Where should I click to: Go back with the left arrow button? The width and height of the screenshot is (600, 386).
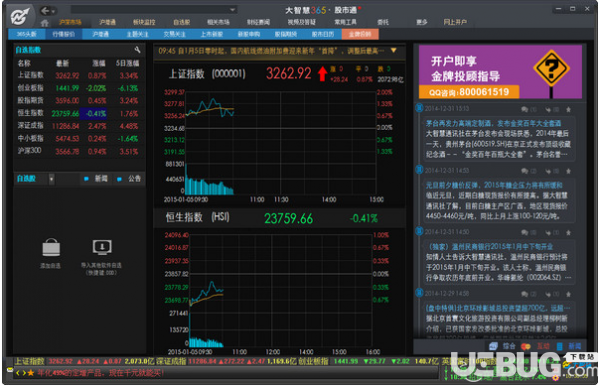pyautogui.click(x=45, y=11)
